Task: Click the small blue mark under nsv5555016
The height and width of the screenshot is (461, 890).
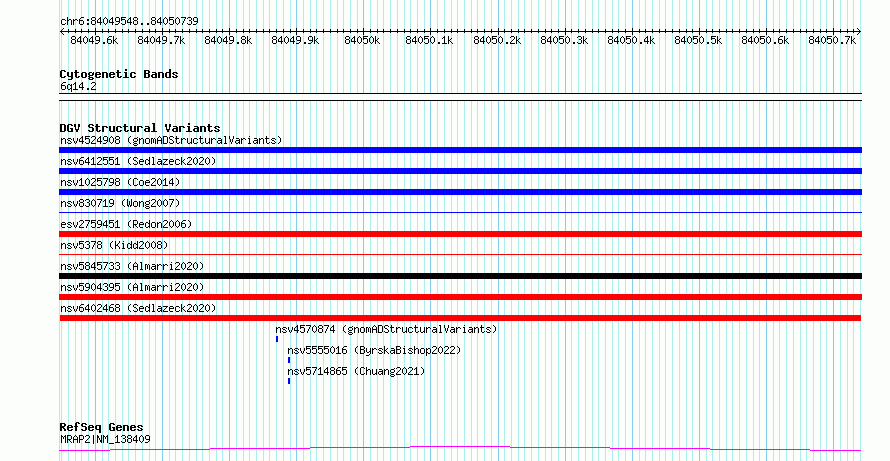Action: [289, 360]
